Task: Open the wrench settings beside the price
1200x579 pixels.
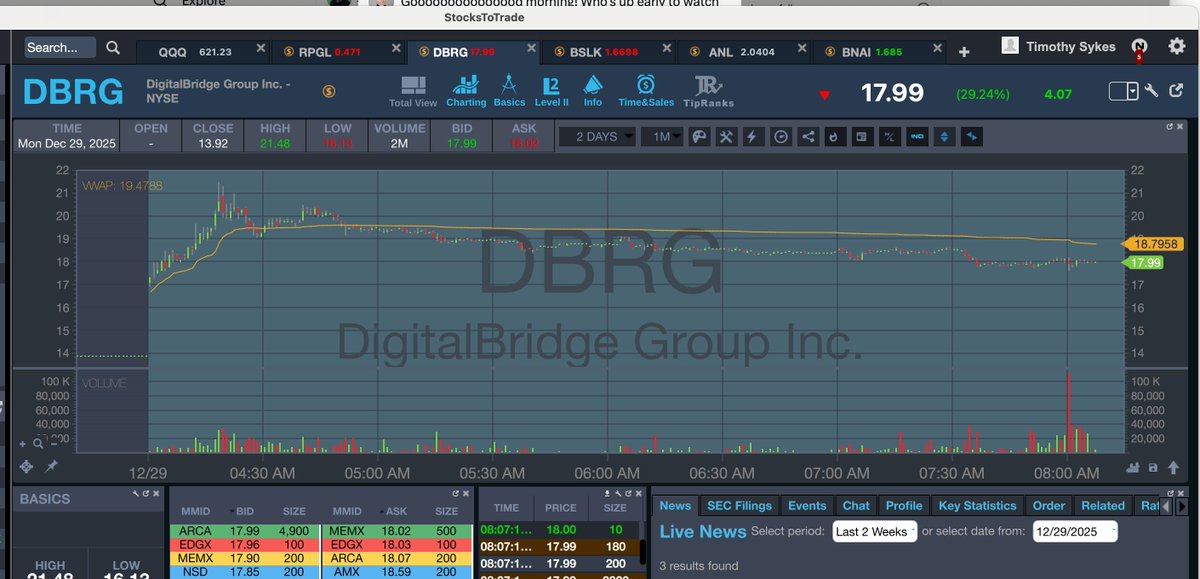Action: coord(1151,91)
